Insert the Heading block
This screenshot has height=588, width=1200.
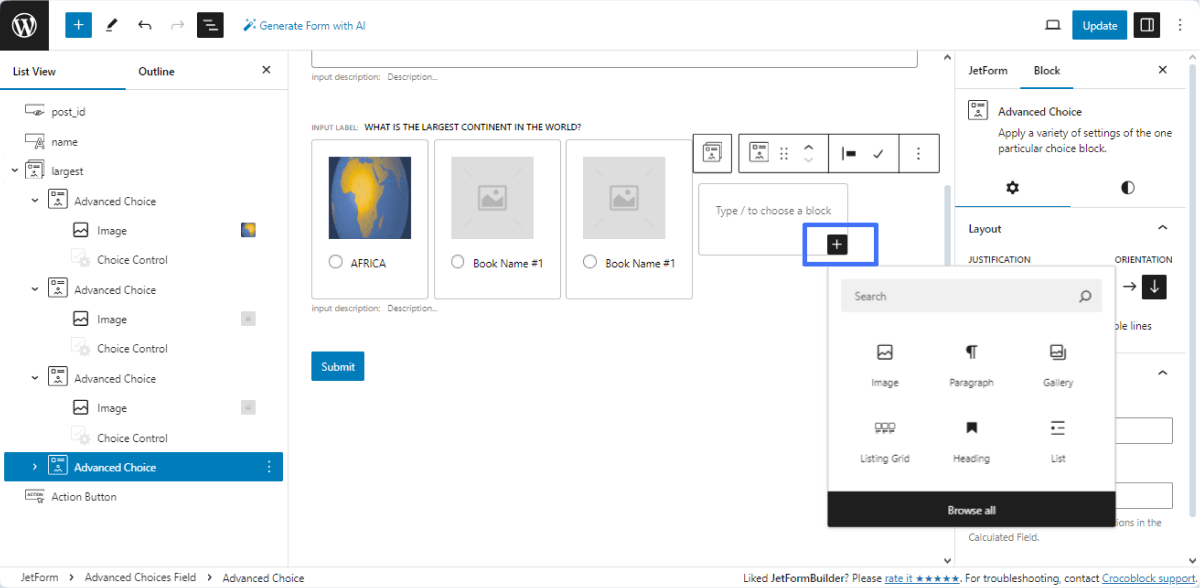tap(971, 441)
